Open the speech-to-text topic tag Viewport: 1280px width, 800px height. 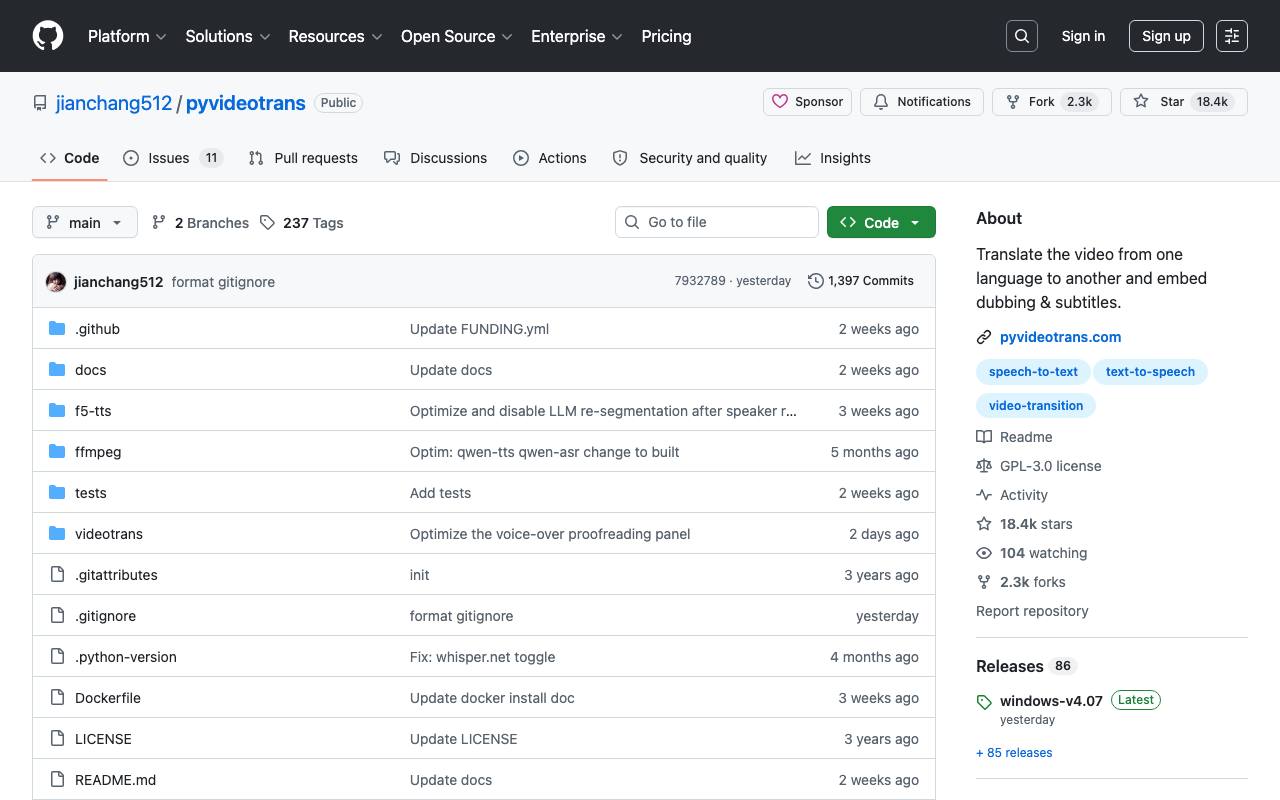(x=1033, y=372)
